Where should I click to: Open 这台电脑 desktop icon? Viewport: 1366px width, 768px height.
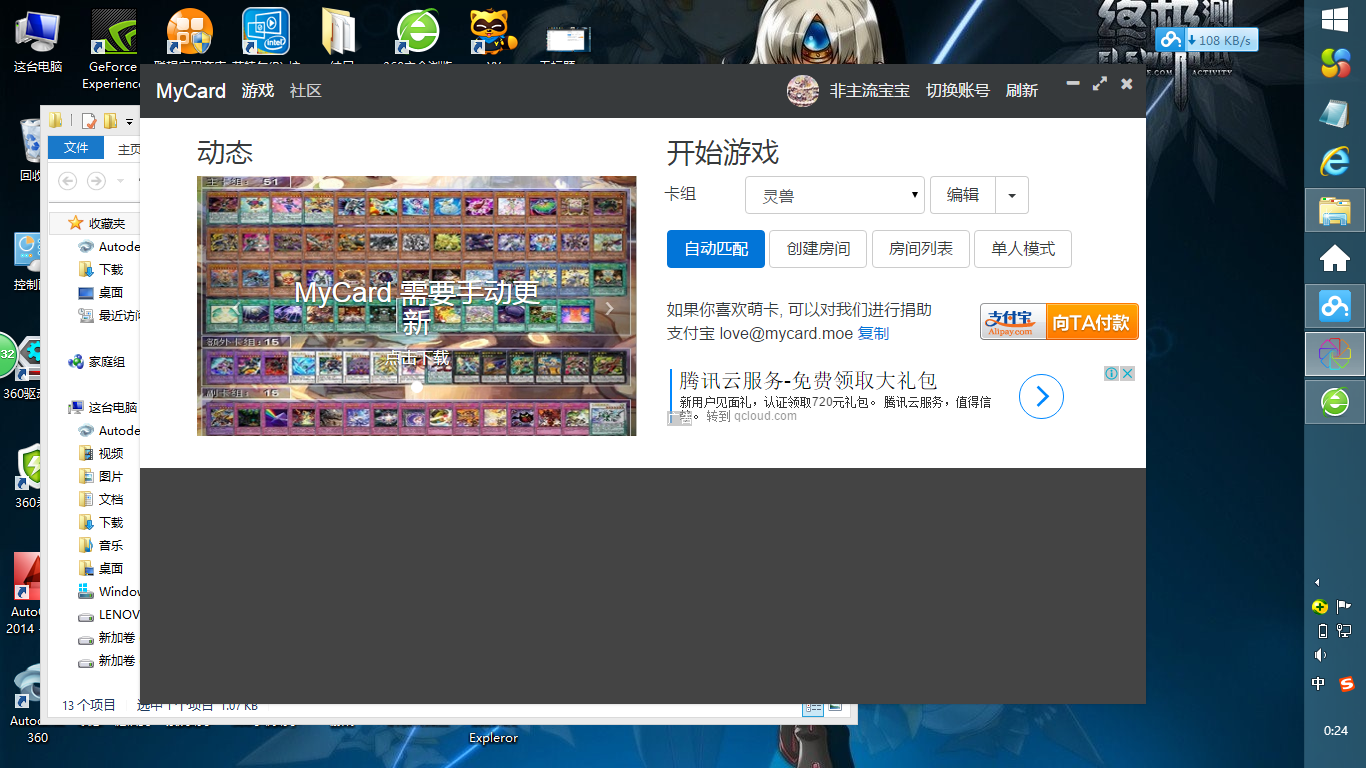pyautogui.click(x=38, y=42)
